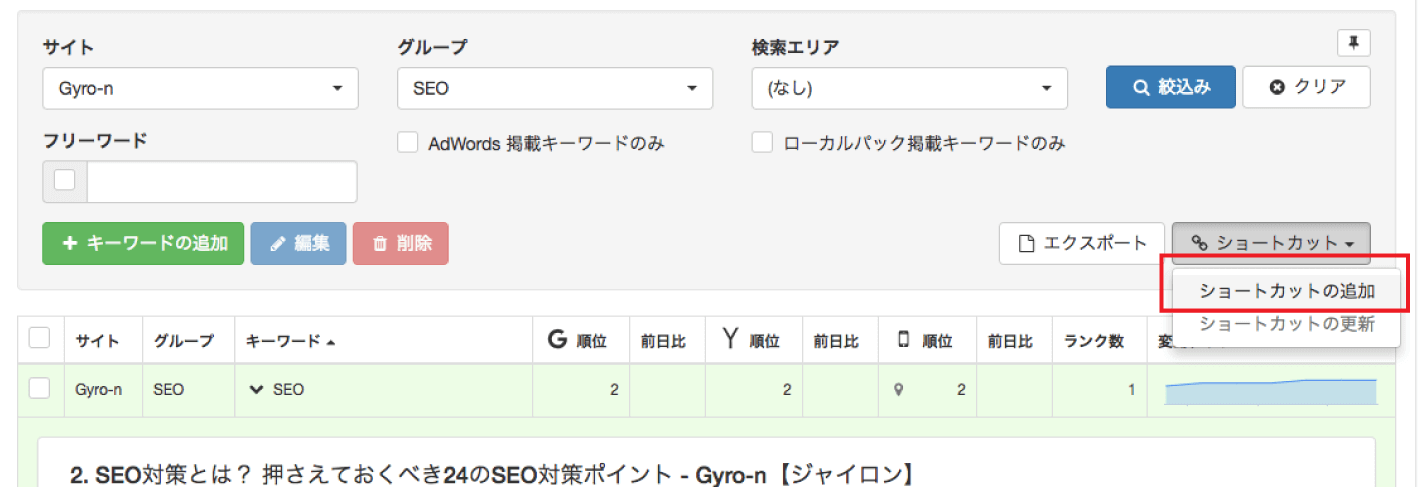
Task: Click the location pin icon in SEO row
Action: pyautogui.click(x=898, y=390)
